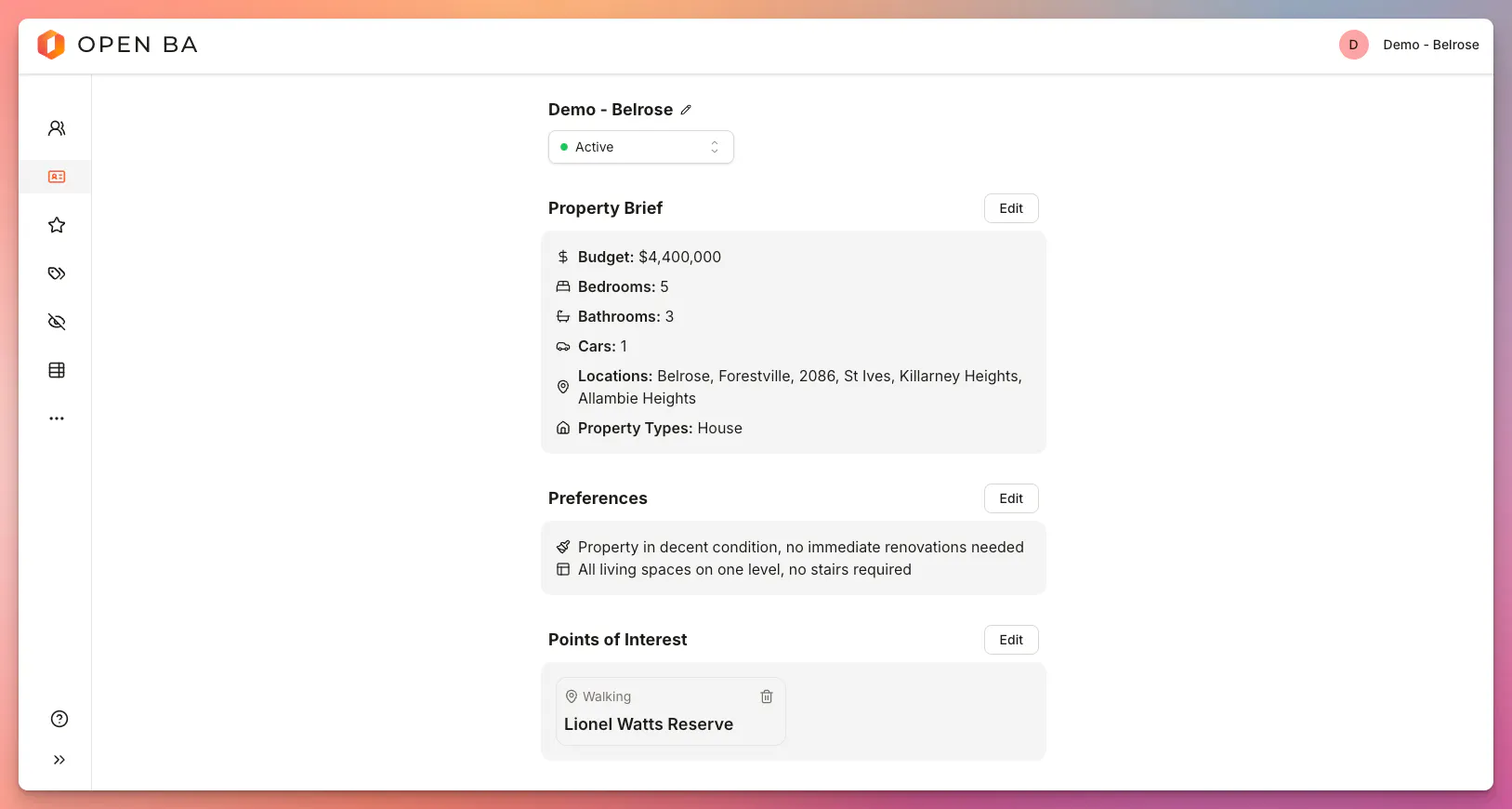Open the Active status dropdown

point(641,147)
